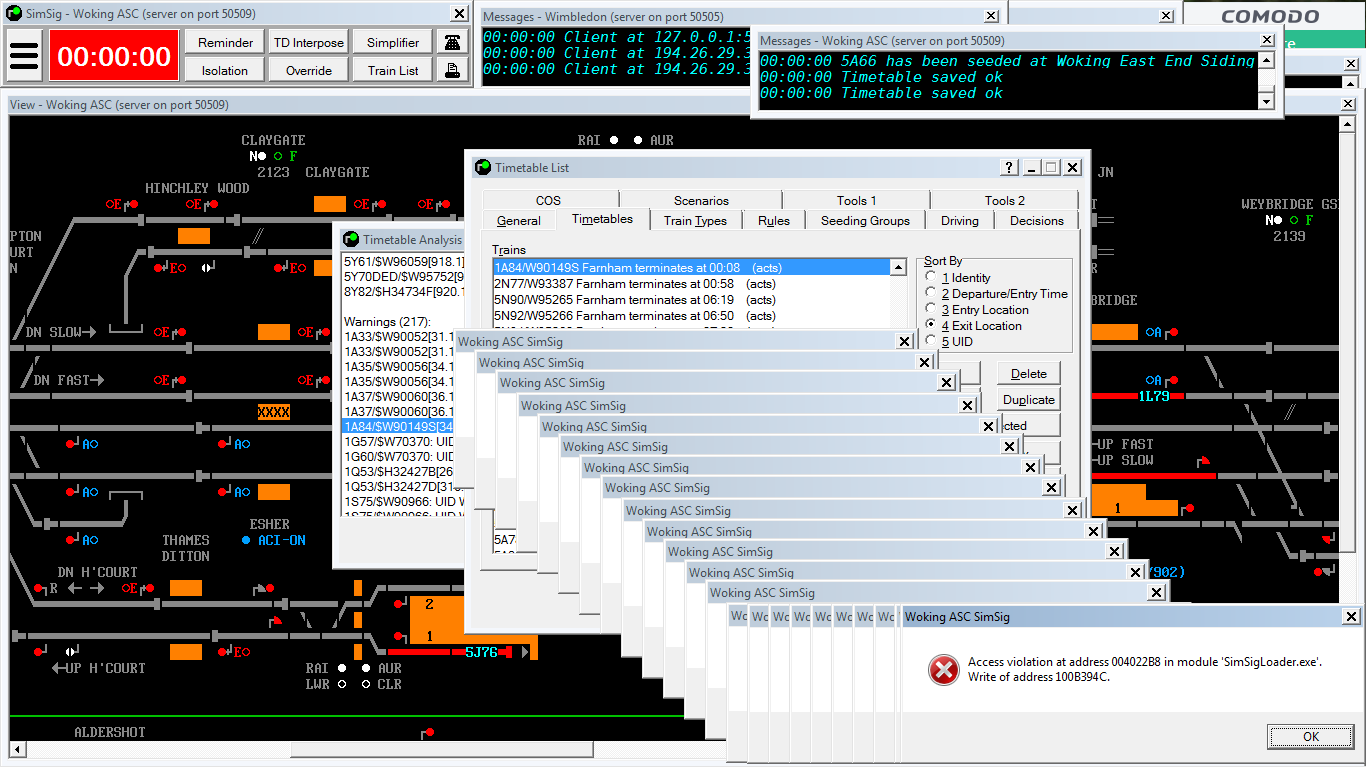Click the ESHER ACI-ON indicator dot
The height and width of the screenshot is (768, 1366).
[x=246, y=540]
